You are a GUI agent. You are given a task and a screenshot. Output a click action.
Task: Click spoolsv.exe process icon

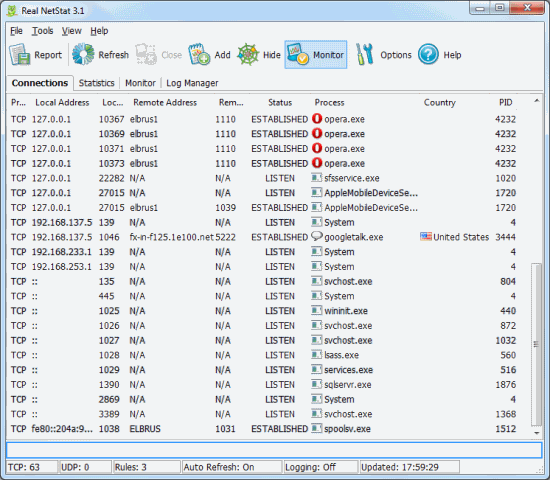tap(316, 428)
